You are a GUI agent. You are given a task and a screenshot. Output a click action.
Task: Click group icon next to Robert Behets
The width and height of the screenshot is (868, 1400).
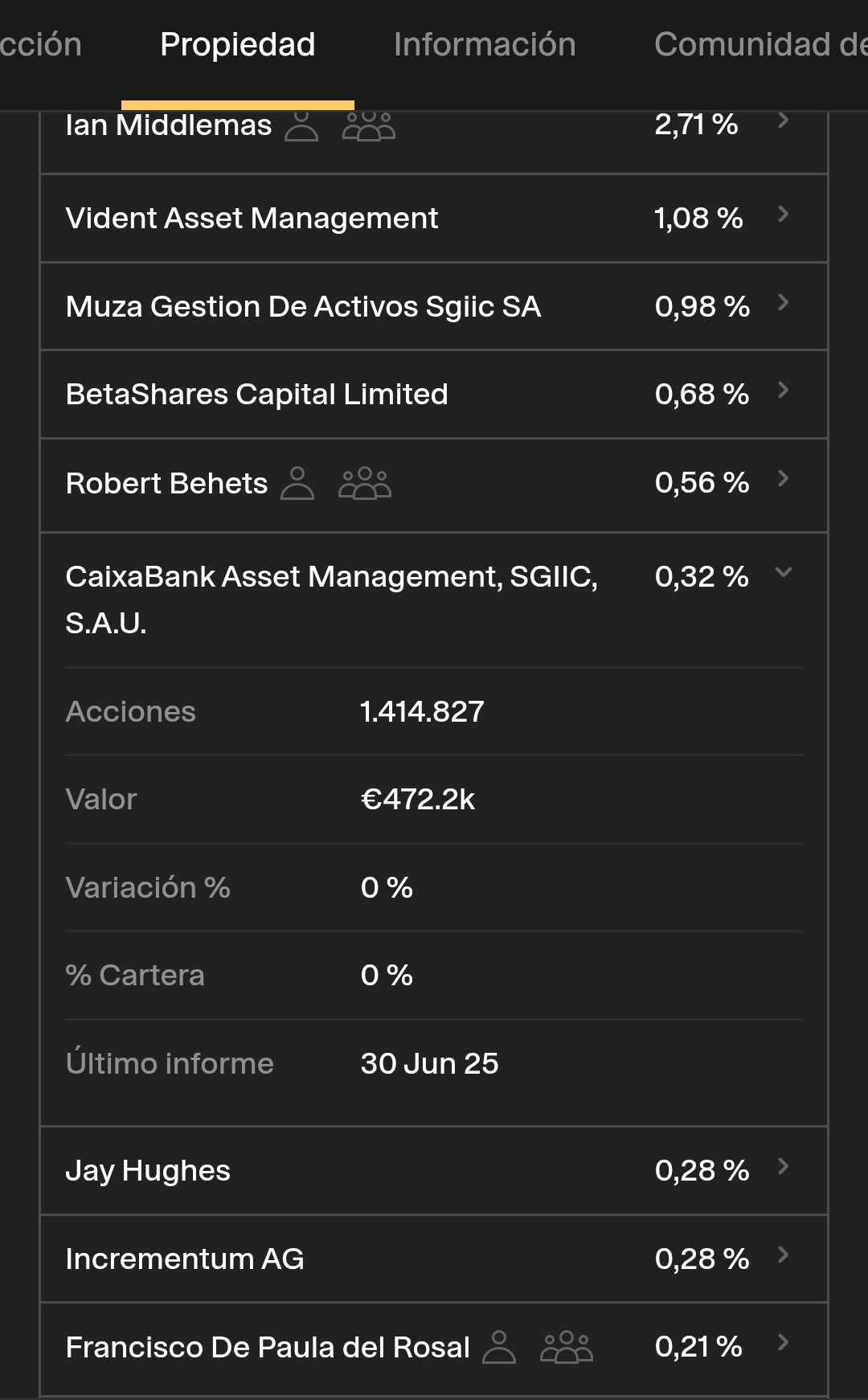(364, 483)
